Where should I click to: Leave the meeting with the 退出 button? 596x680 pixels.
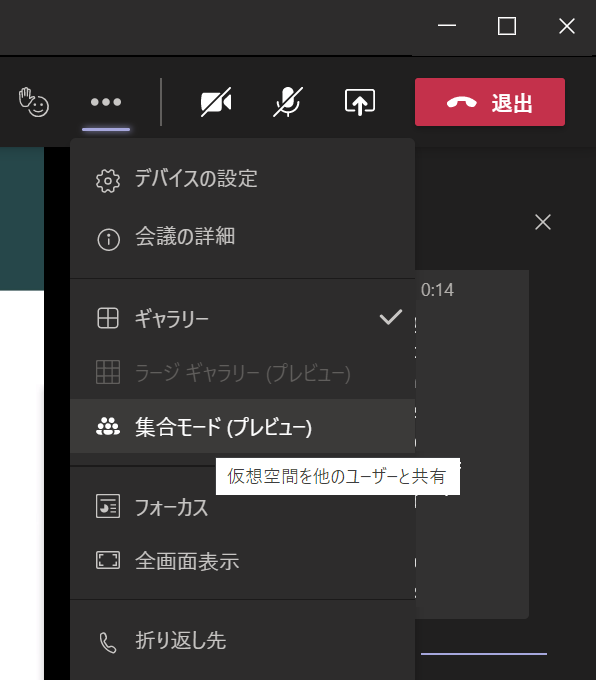click(x=490, y=102)
